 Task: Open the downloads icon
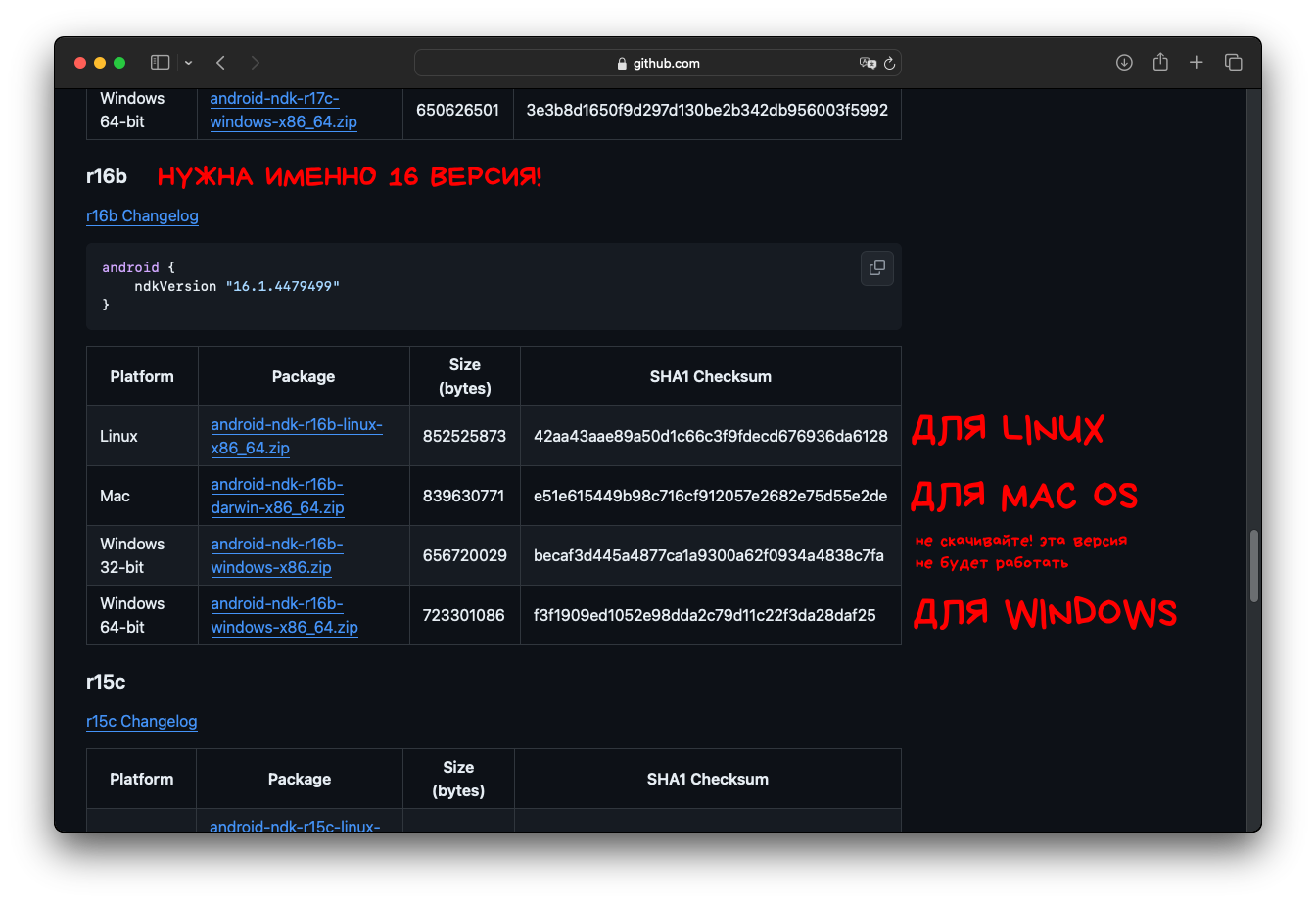pyautogui.click(x=1124, y=63)
